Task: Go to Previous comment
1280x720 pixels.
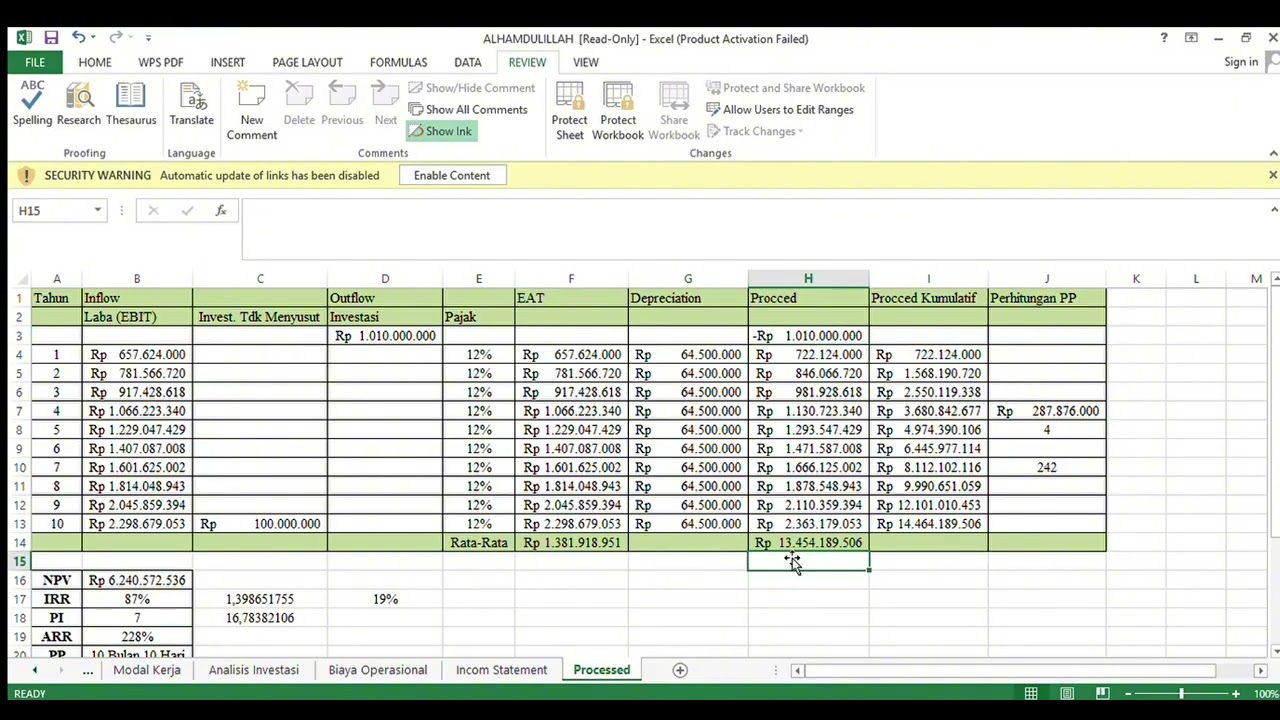Action: click(342, 104)
